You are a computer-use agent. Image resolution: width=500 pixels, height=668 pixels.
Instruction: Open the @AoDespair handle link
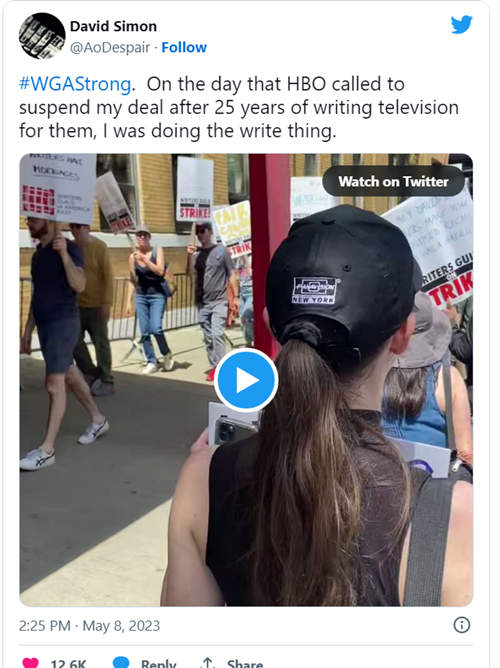pyautogui.click(x=110, y=47)
